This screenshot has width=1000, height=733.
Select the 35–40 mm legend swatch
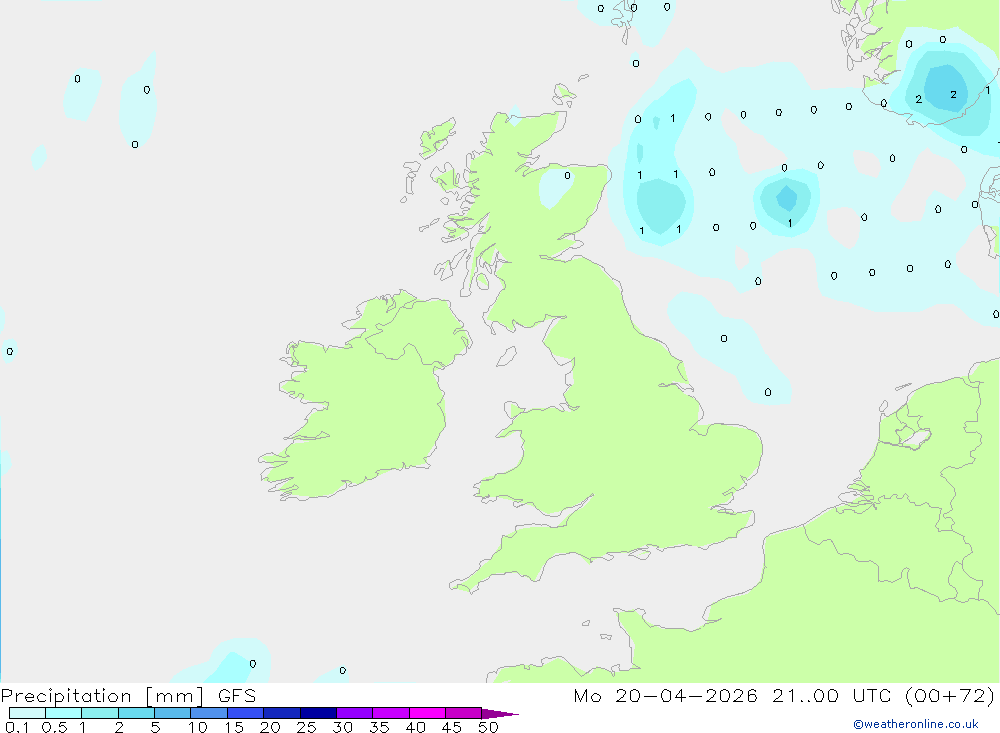pyautogui.click(x=391, y=713)
